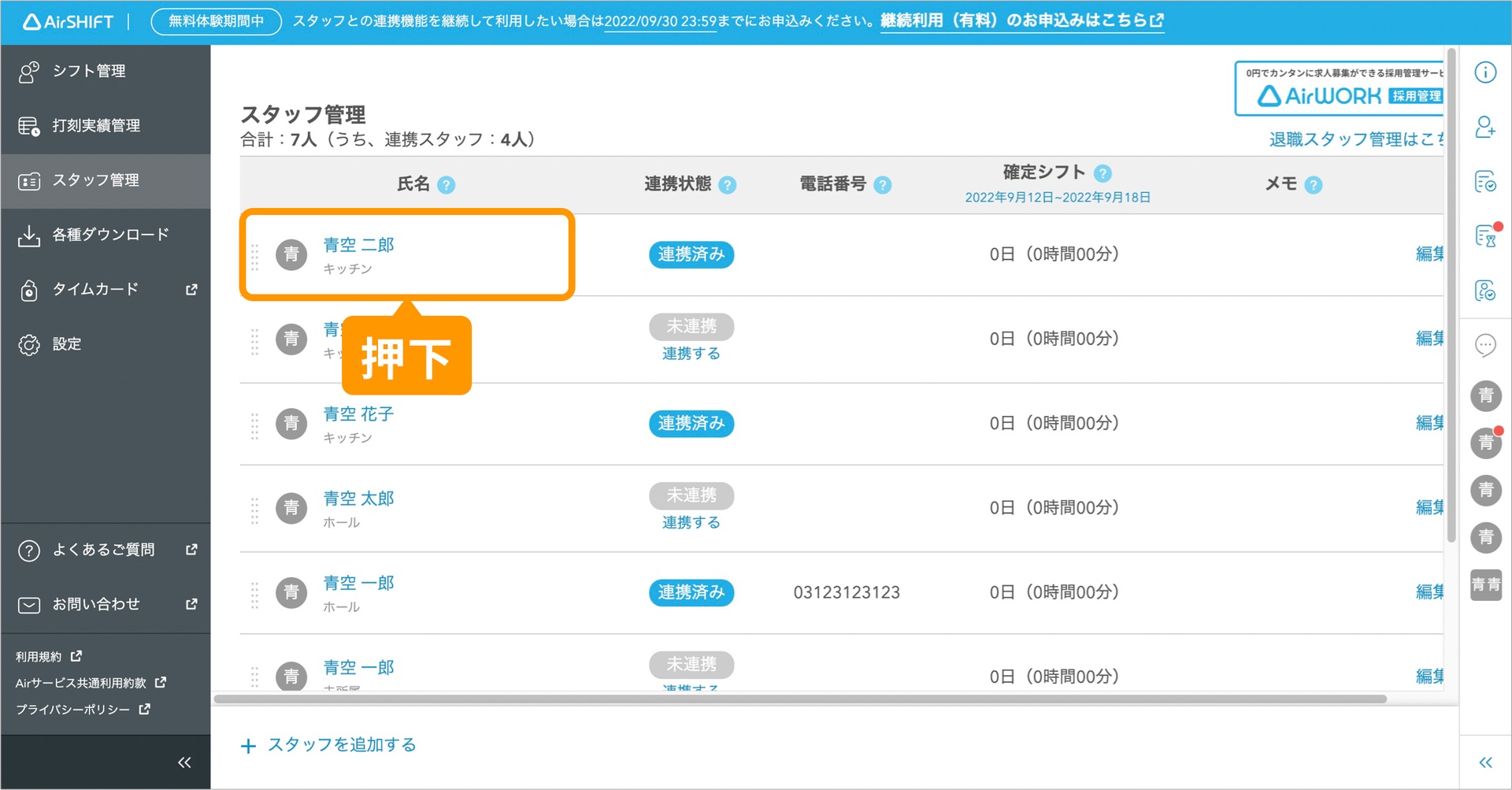The image size is (1512, 790).
Task: Click the help icon next to 氏名
Action: point(447,185)
